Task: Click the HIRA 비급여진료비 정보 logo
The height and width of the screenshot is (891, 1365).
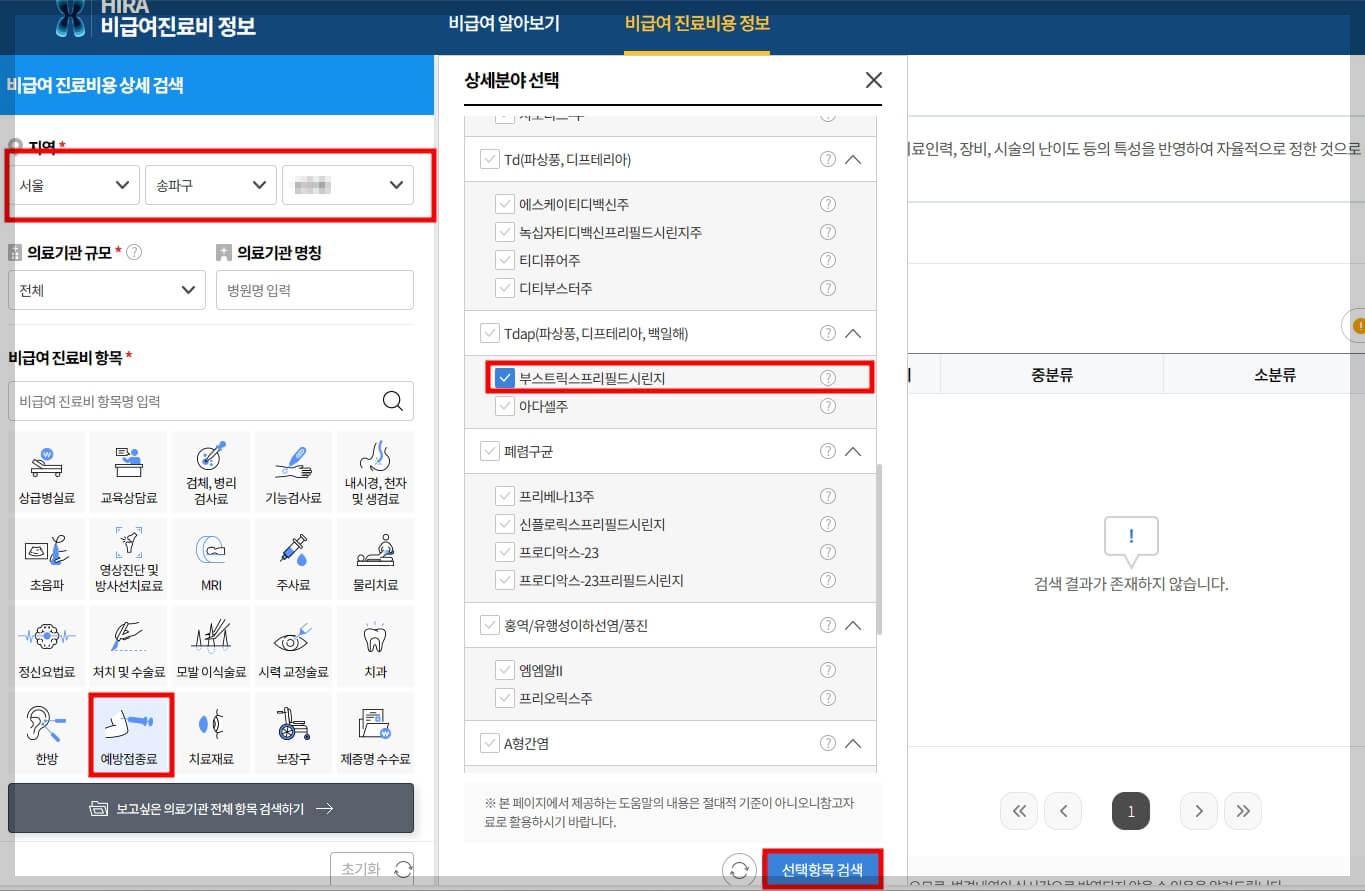Action: click(154, 20)
